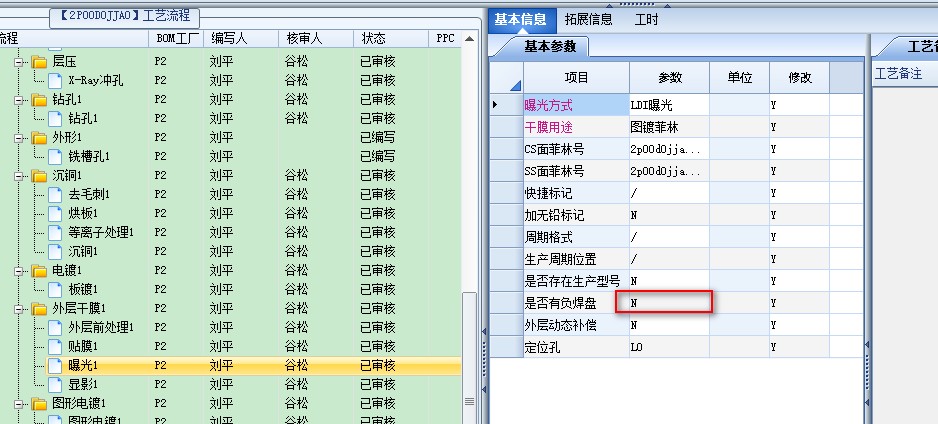The image size is (938, 424).
Task: Click the document icon of 显影1
Action: (x=55, y=384)
